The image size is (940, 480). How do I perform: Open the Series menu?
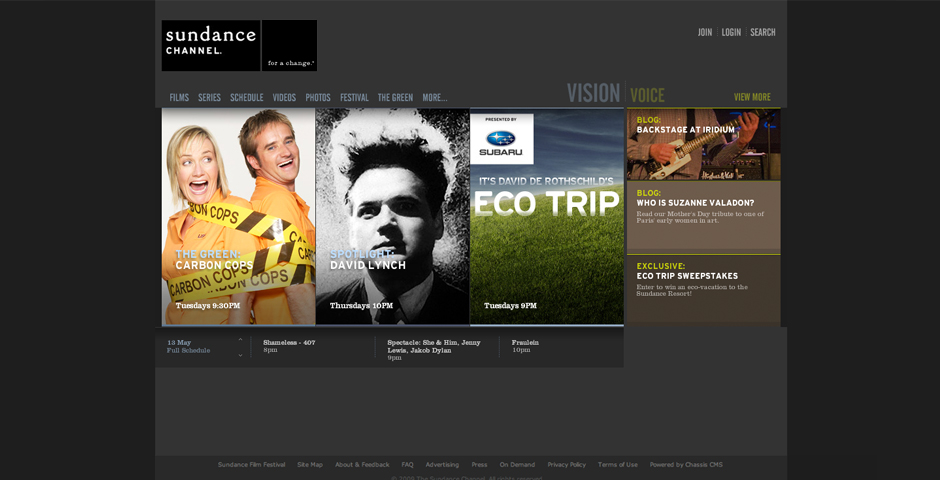(x=209, y=98)
